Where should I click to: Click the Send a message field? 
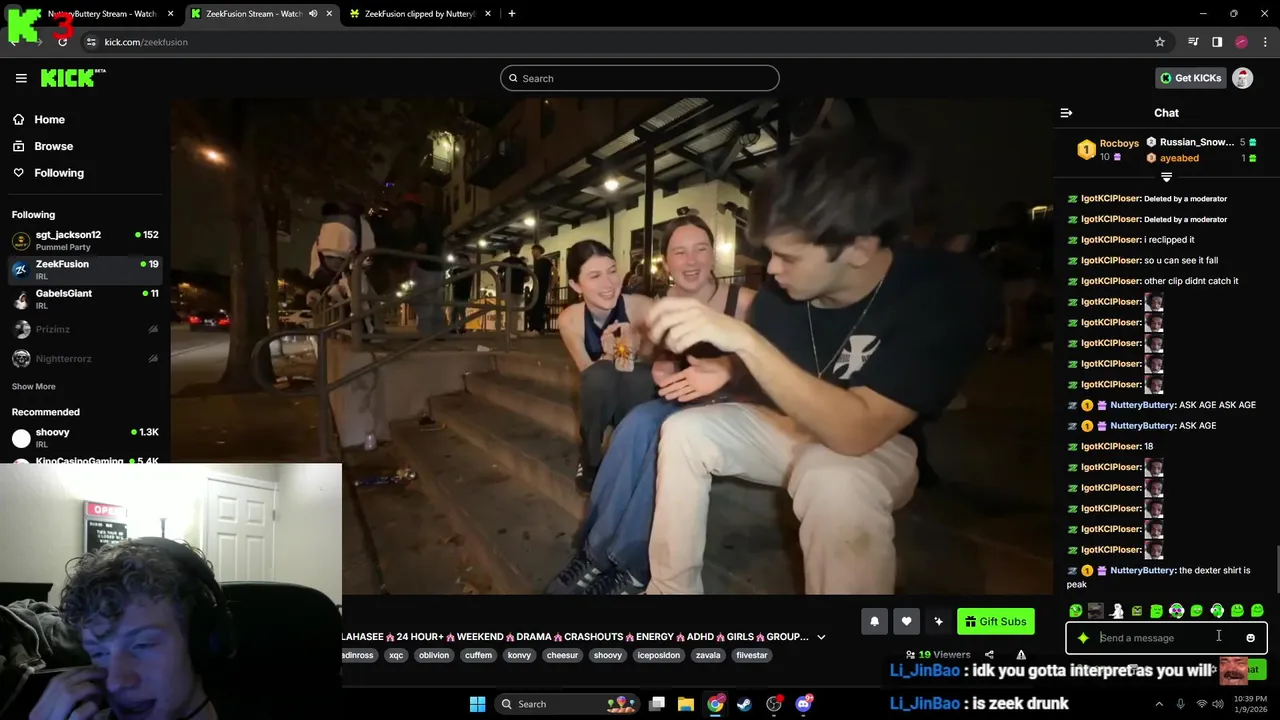1165,638
